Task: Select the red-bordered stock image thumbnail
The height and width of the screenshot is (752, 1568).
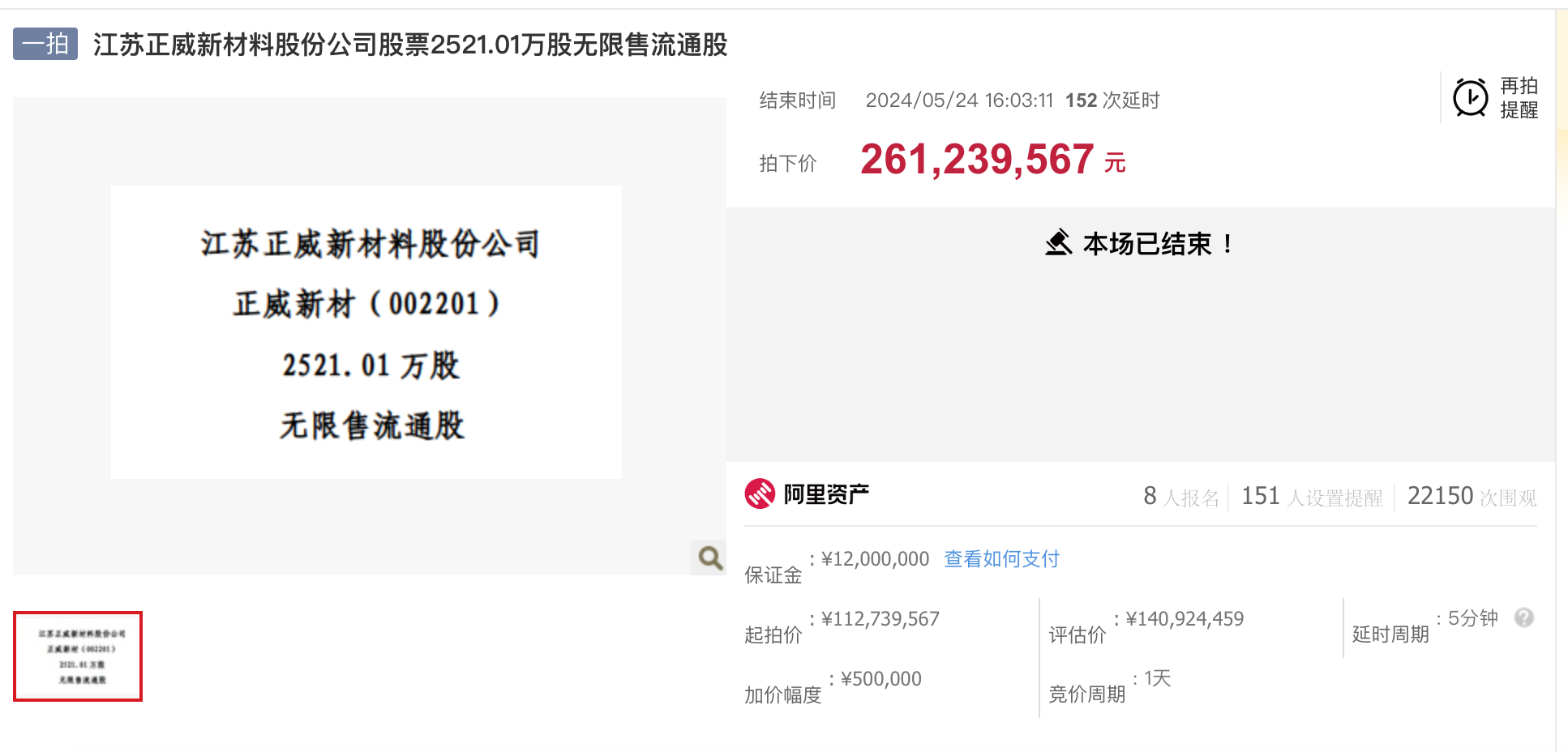Action: 78,656
